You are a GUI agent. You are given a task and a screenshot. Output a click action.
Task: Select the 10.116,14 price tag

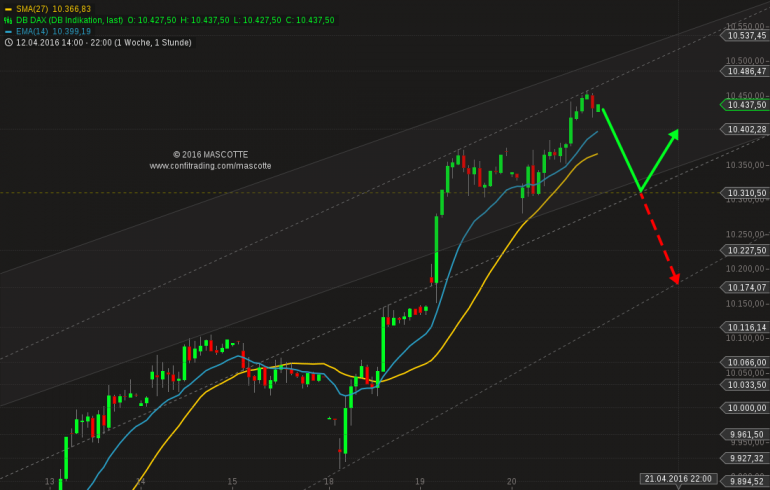pos(745,327)
